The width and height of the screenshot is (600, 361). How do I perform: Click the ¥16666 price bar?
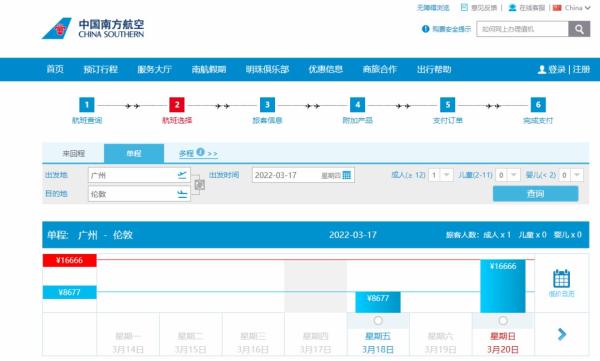click(503, 286)
